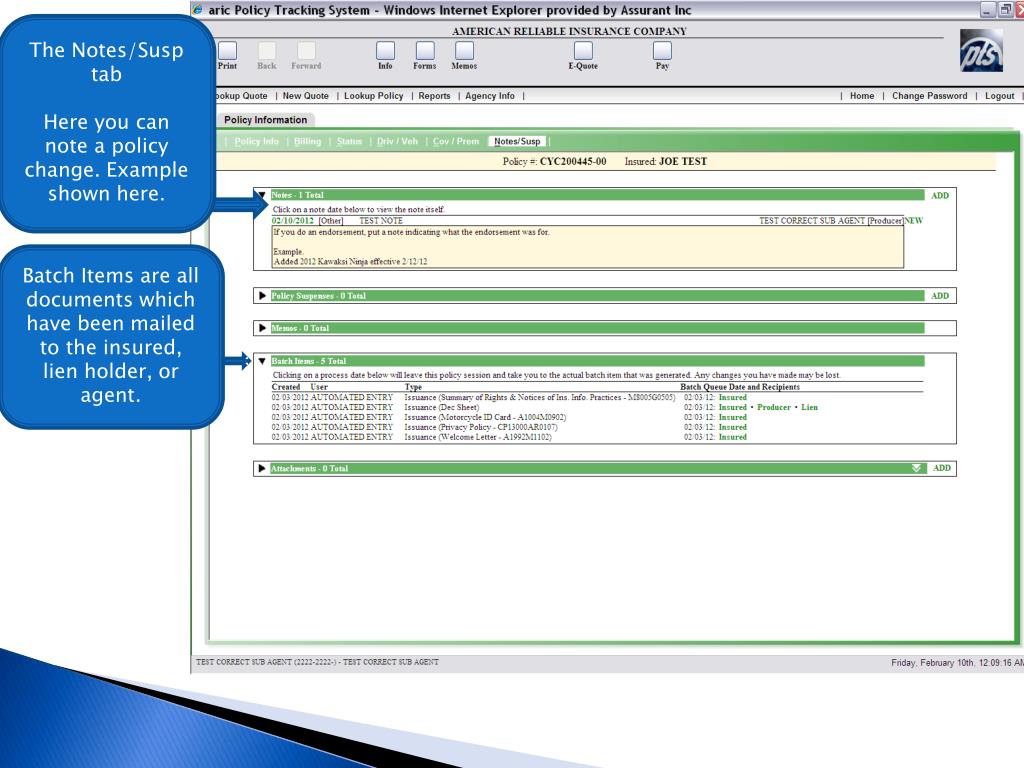Click the TEST NOTE title text
Viewport: 1024px width, 768px height.
(x=381, y=221)
